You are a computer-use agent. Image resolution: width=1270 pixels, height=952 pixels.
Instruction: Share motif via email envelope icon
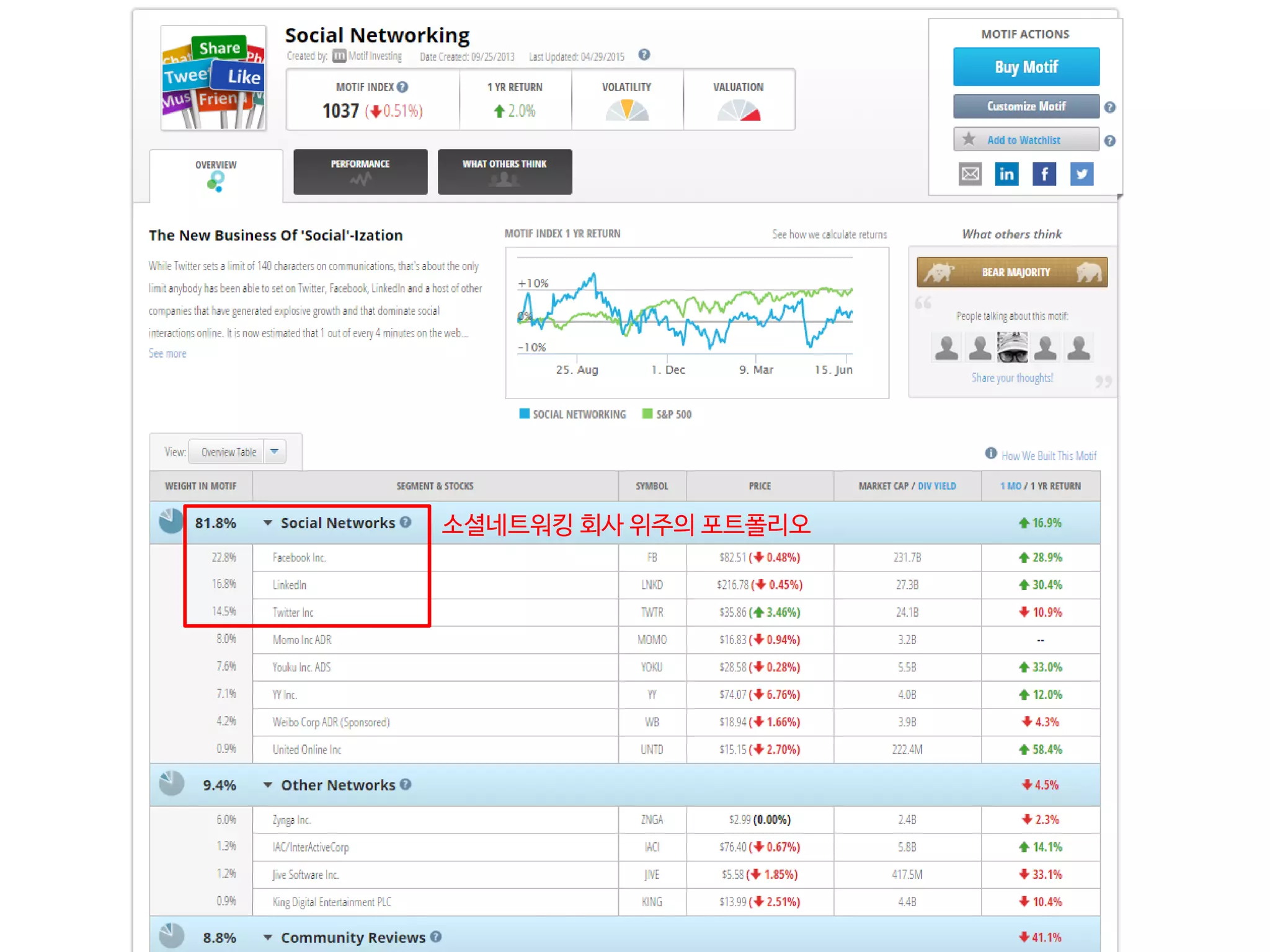click(970, 174)
